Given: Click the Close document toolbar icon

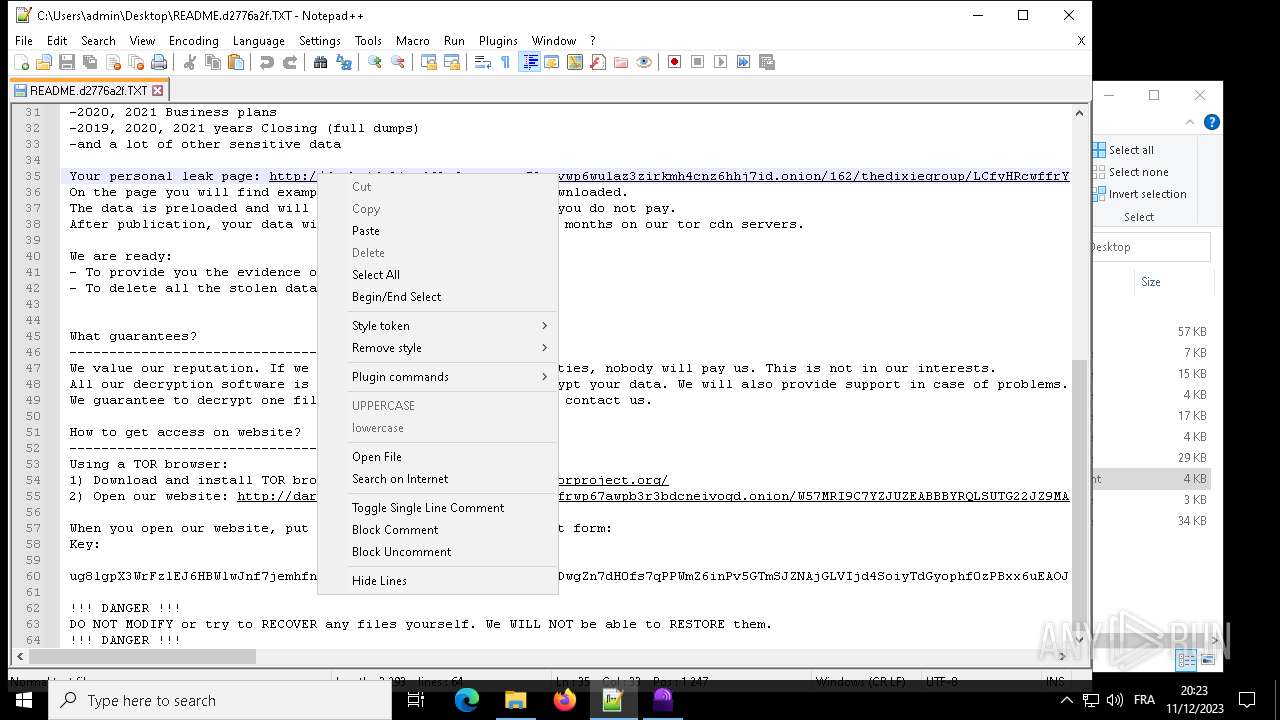Looking at the screenshot, I should [113, 62].
